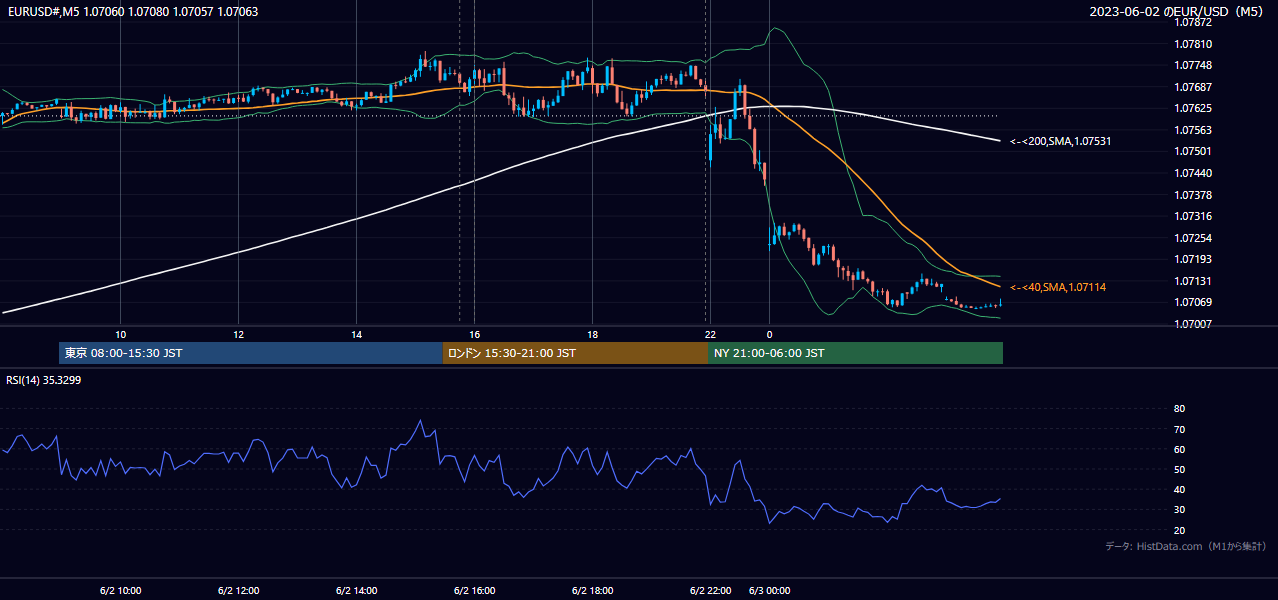Screen dimensions: 1278x600
Task: Click price axis value 1.07625
Action: point(1193,108)
